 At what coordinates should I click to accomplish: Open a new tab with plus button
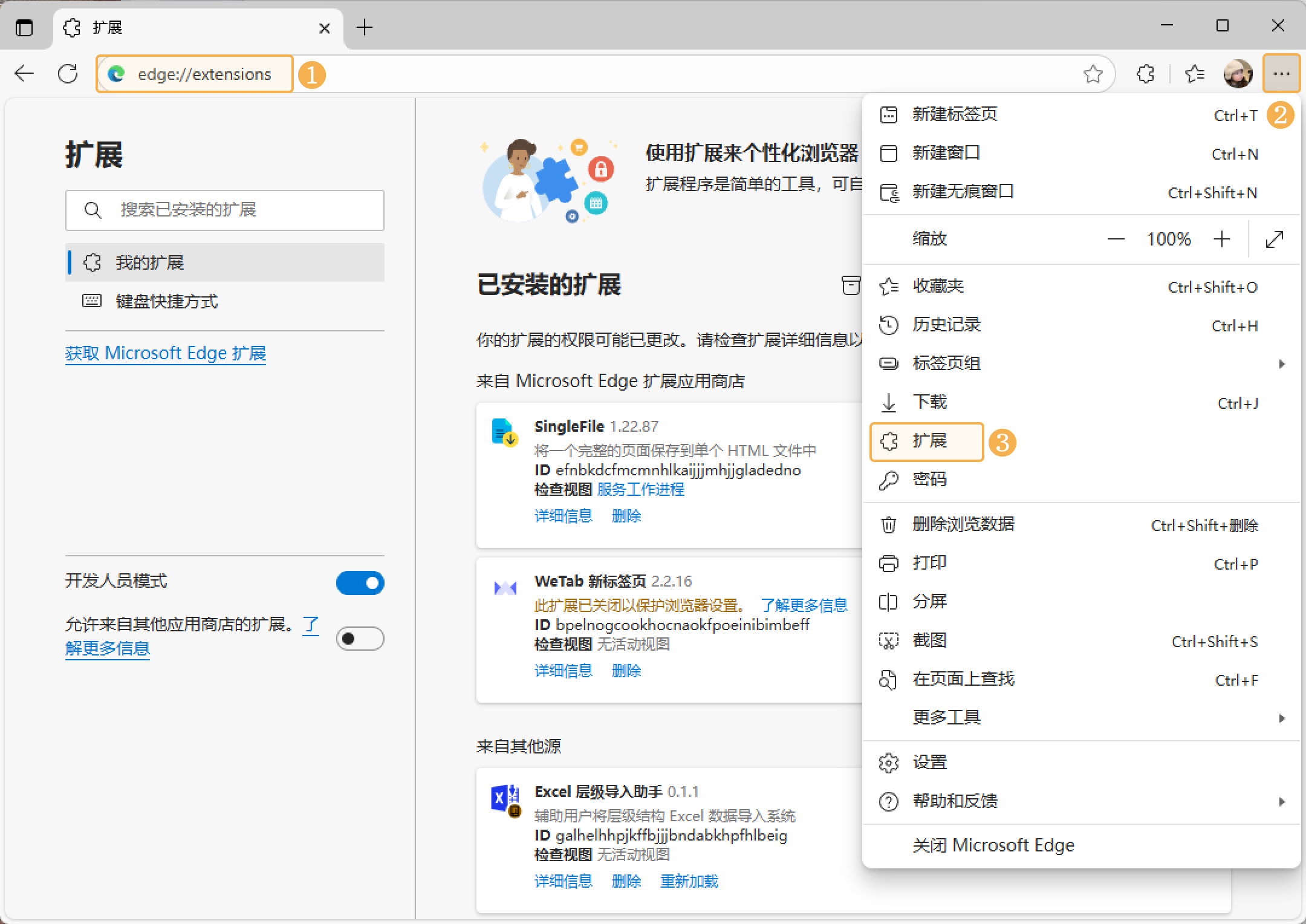[x=365, y=27]
